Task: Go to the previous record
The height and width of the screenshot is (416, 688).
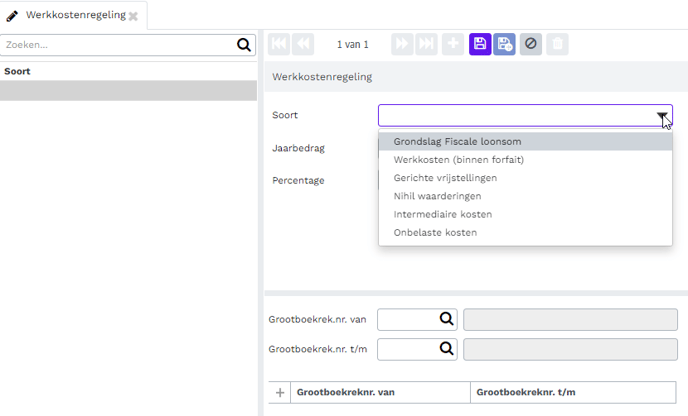Action: (x=302, y=44)
